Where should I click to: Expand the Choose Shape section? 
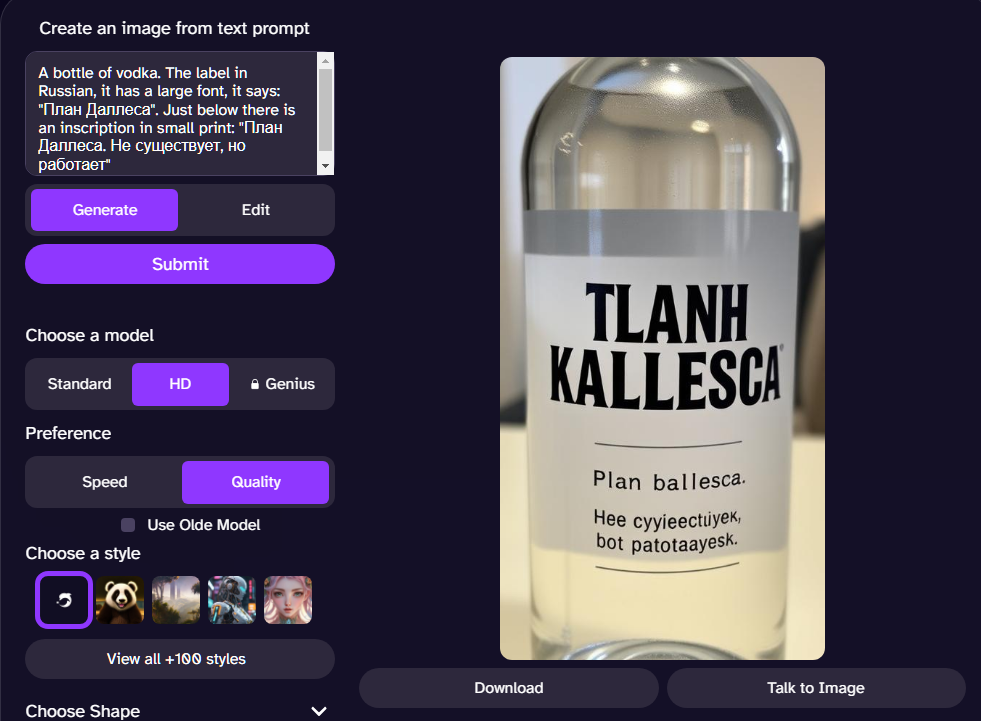(x=319, y=711)
